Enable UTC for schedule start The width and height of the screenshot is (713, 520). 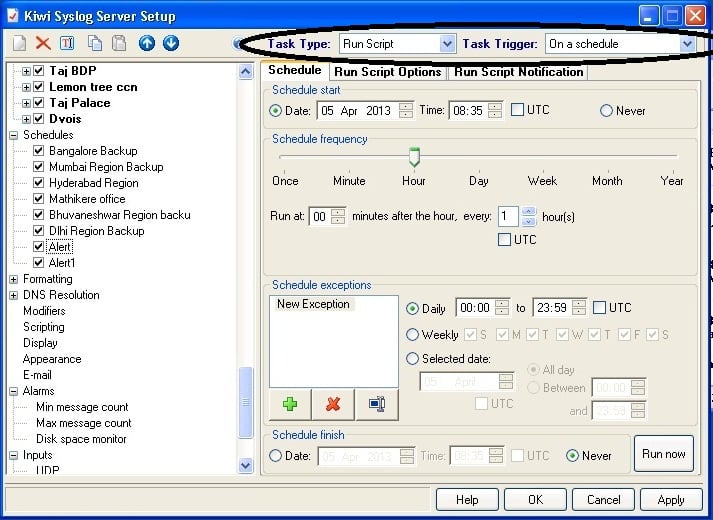click(517, 110)
